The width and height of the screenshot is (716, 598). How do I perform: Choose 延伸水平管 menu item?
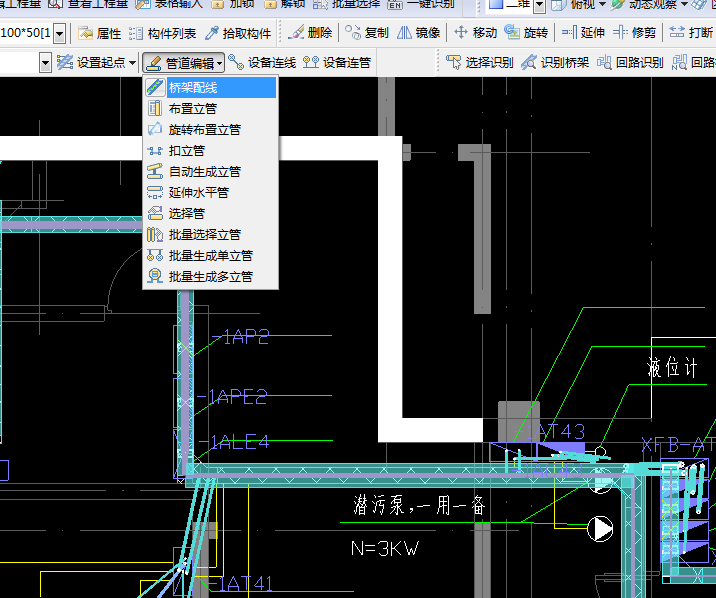(x=211, y=193)
